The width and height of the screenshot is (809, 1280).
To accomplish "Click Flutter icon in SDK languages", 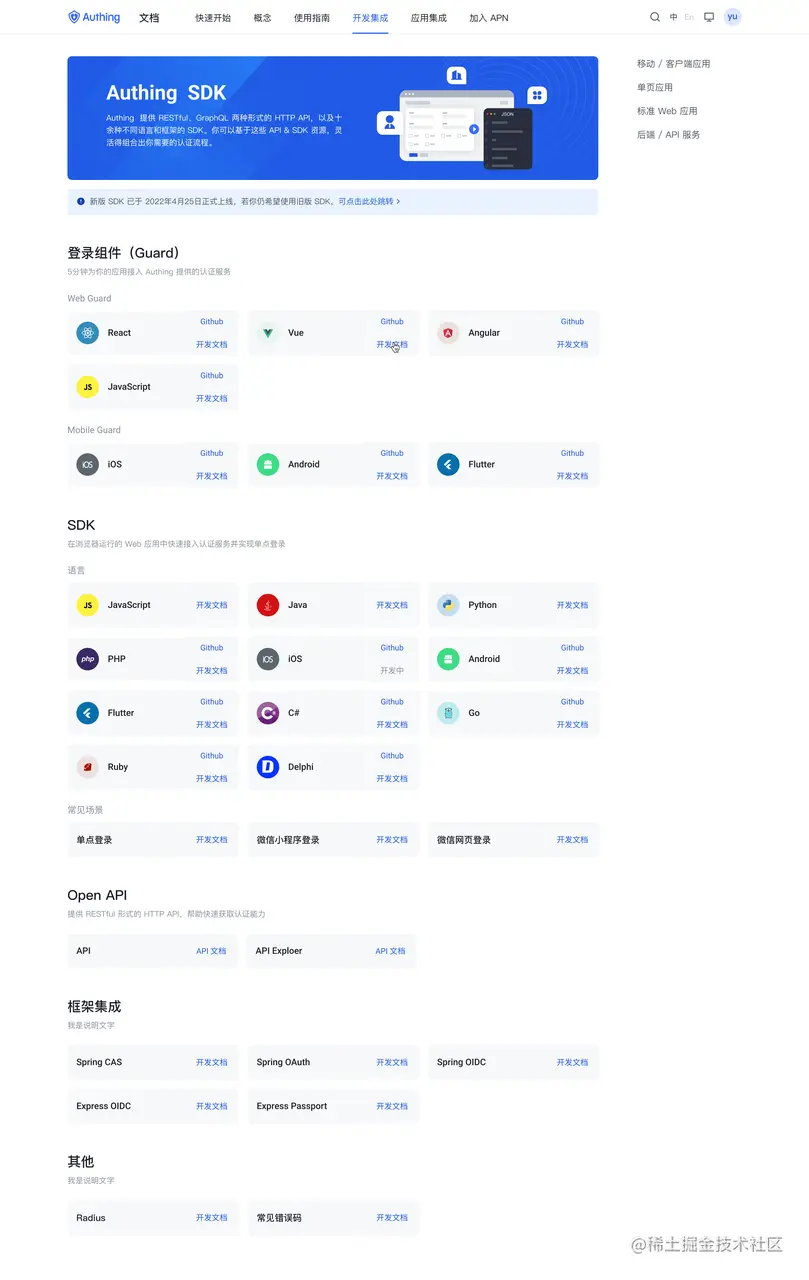I will click(88, 713).
